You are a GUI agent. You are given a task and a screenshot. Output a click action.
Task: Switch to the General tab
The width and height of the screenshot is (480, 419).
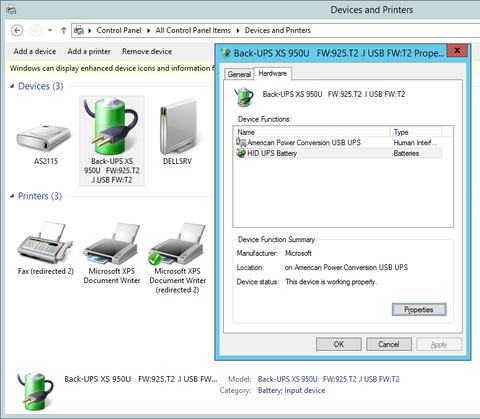point(239,74)
